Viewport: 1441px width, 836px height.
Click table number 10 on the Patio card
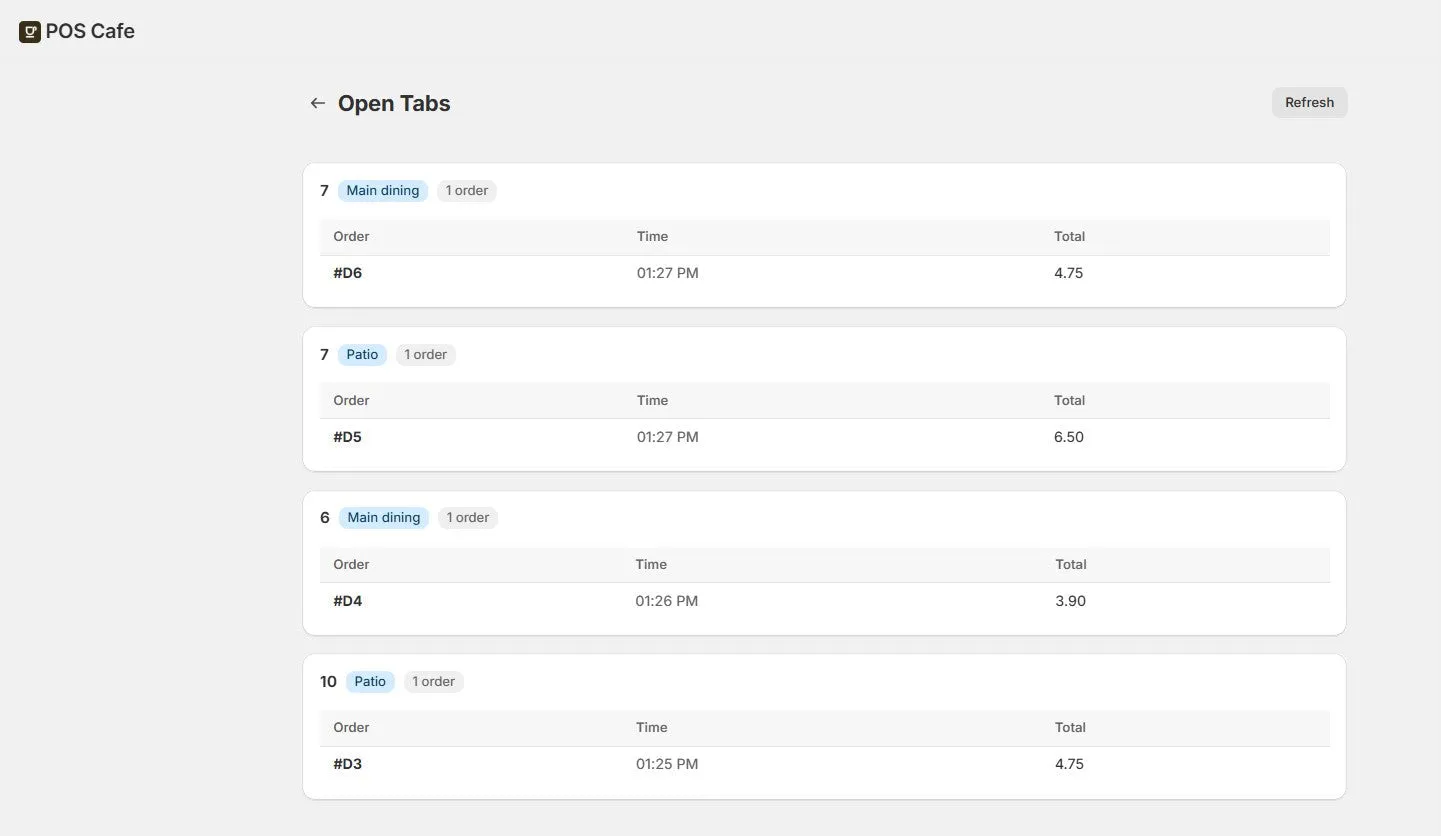pyautogui.click(x=328, y=681)
